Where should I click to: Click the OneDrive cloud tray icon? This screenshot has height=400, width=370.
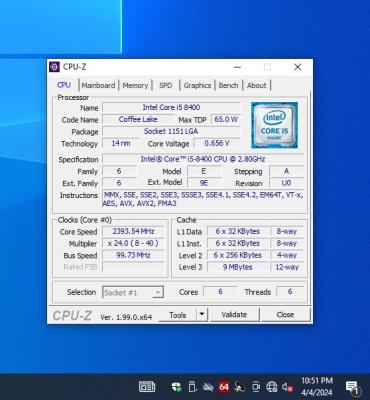click(208, 387)
